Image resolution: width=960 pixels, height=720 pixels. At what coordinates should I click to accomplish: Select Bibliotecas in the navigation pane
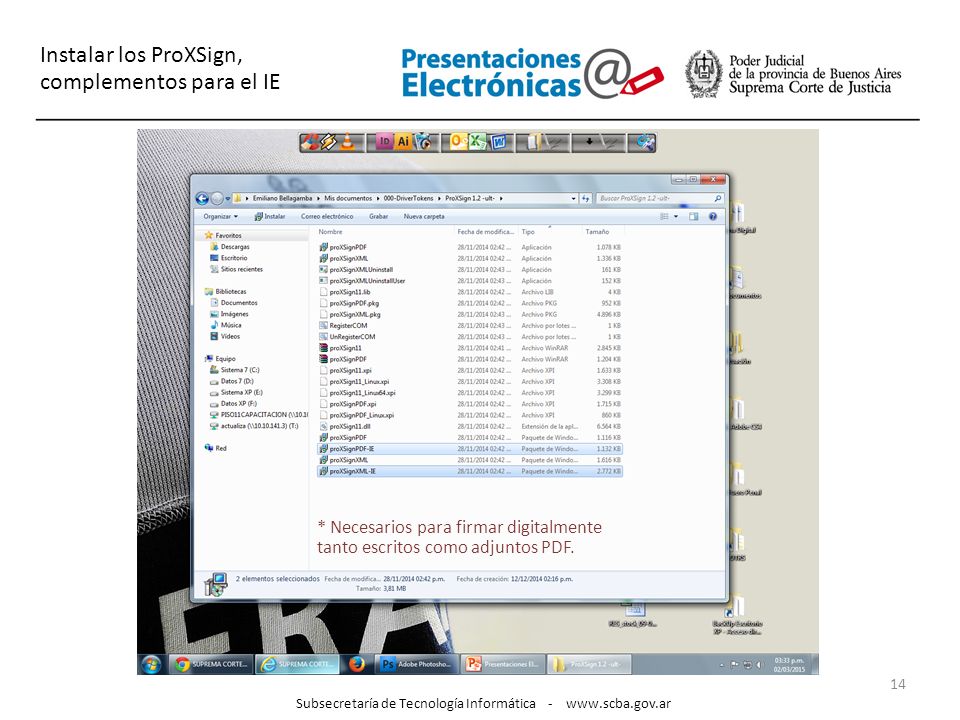230,291
